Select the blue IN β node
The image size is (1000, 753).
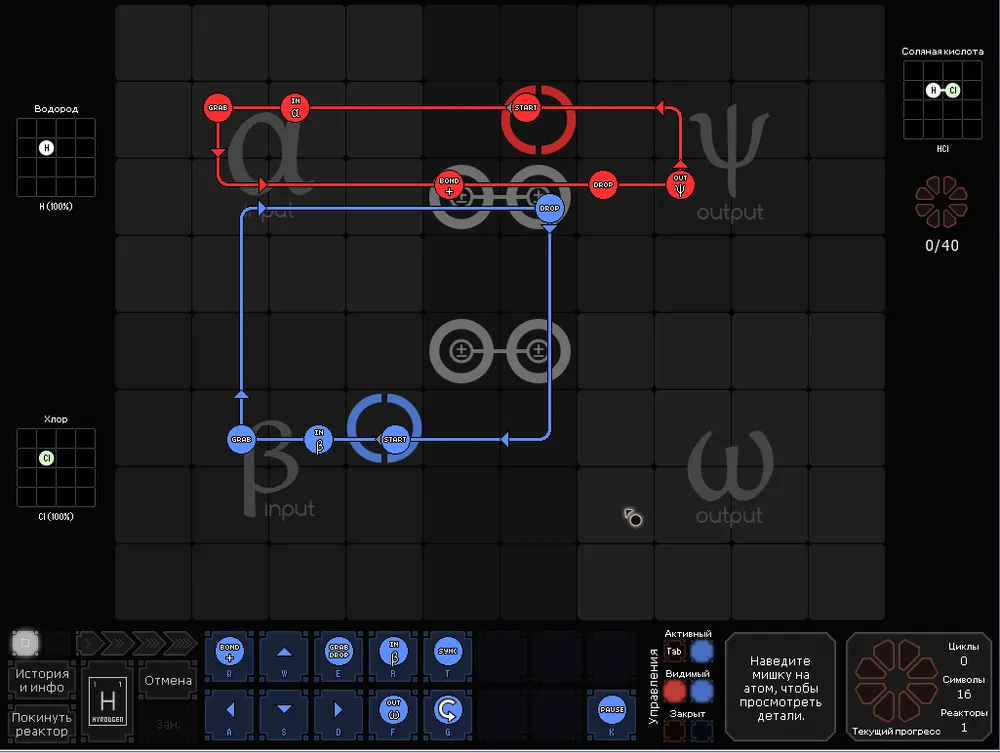point(319,439)
